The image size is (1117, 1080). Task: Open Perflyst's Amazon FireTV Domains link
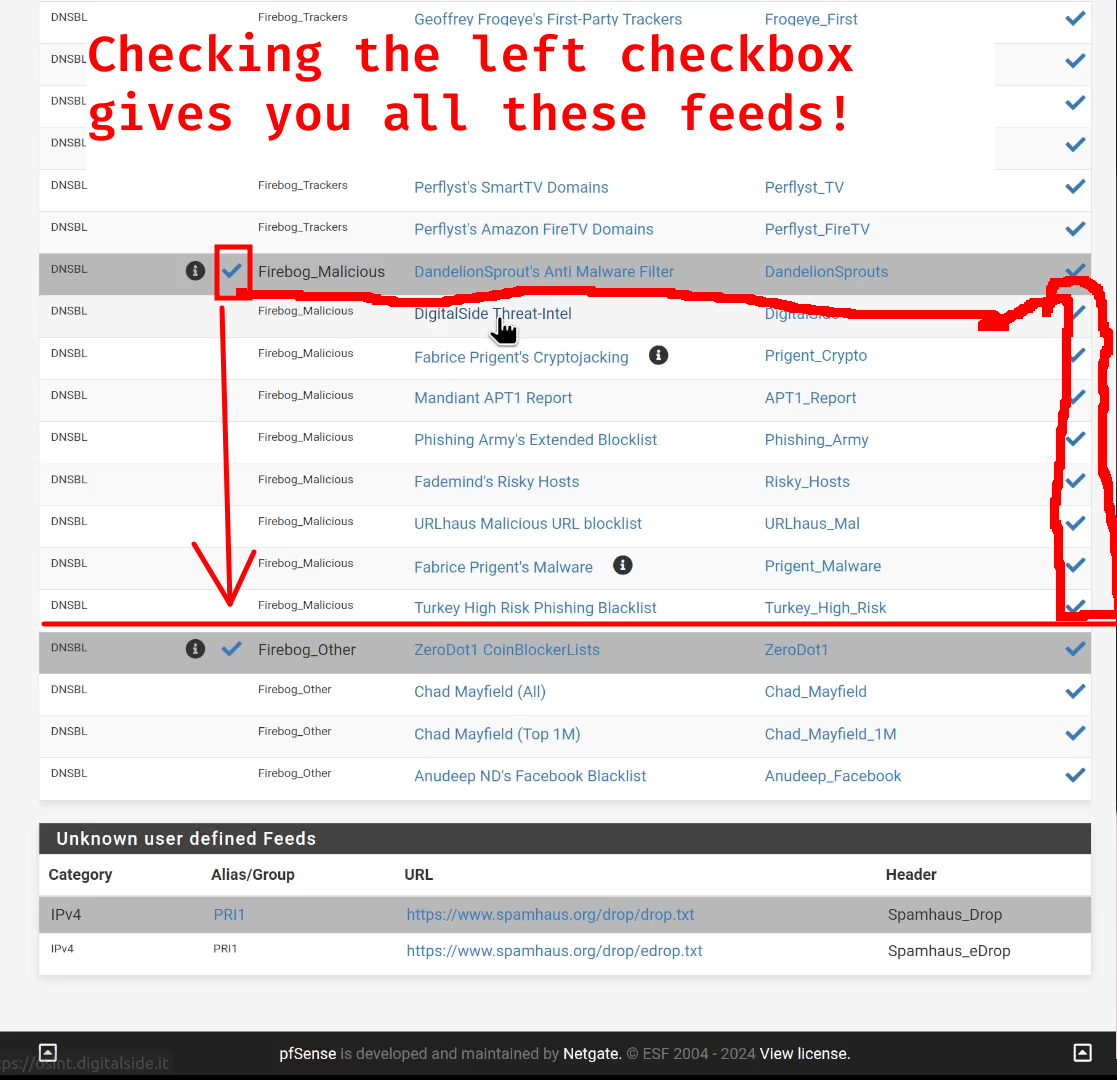[x=534, y=229]
